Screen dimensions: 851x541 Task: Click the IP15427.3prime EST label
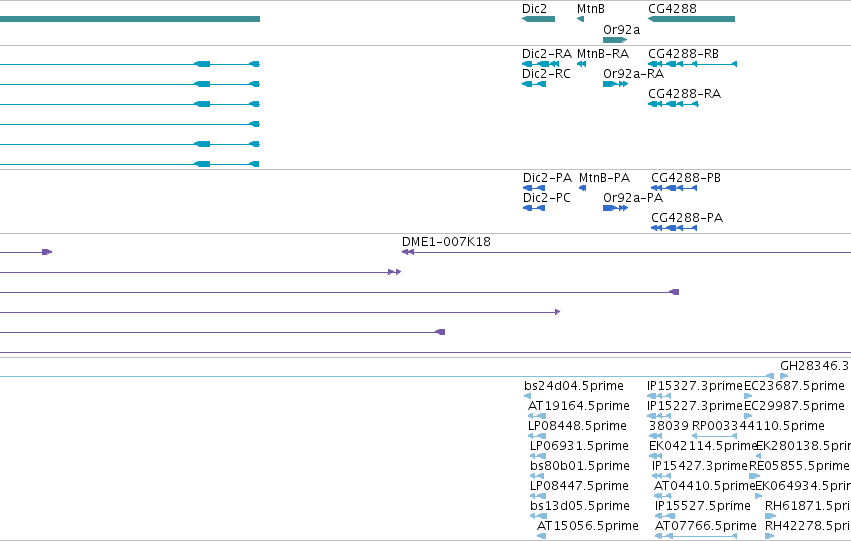pyautogui.click(x=700, y=466)
